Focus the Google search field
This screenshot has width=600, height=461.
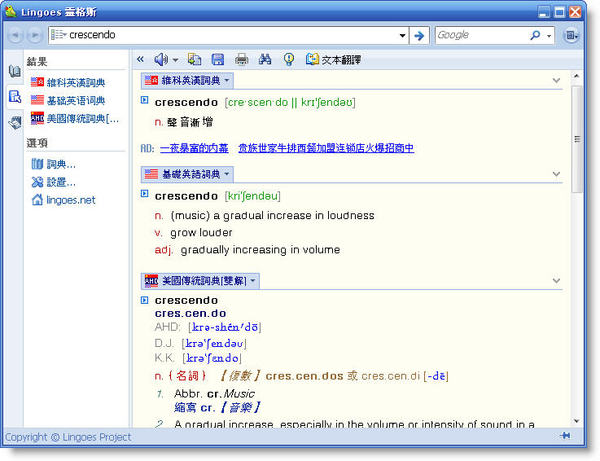(481, 35)
